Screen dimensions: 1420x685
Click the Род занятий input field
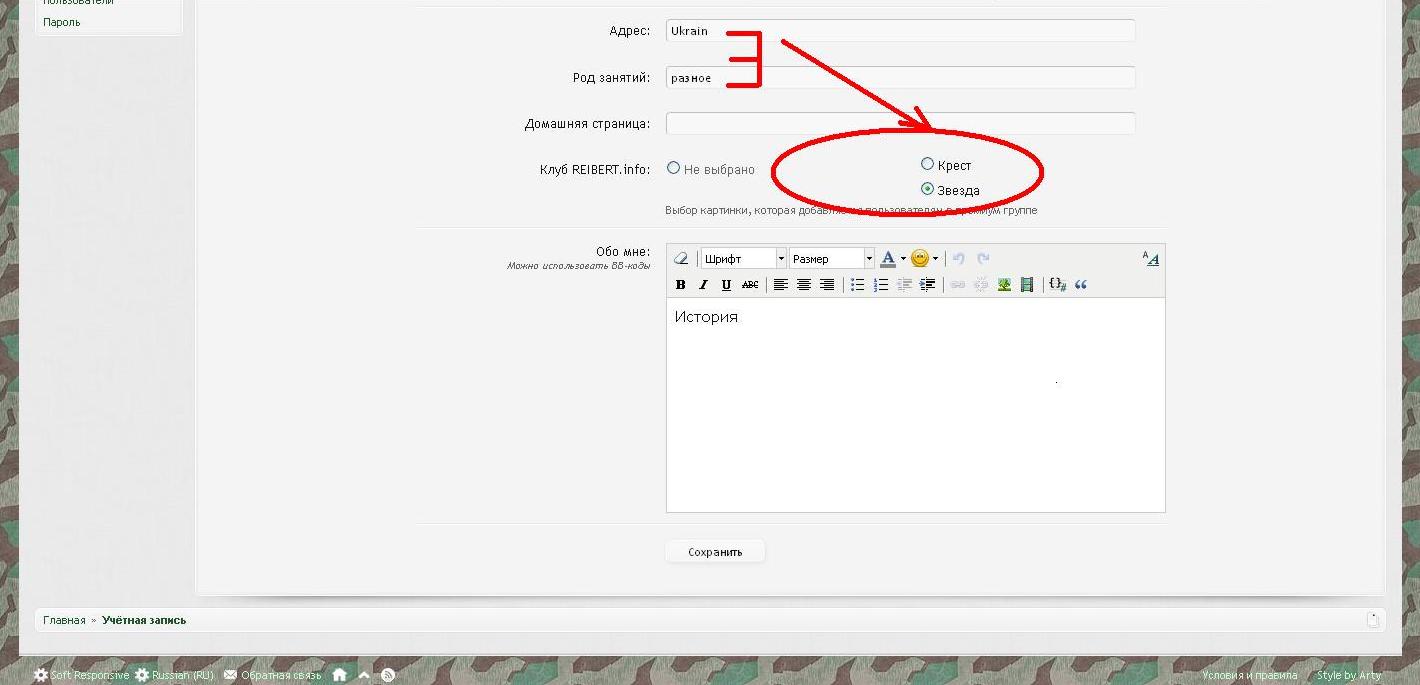[x=901, y=77]
